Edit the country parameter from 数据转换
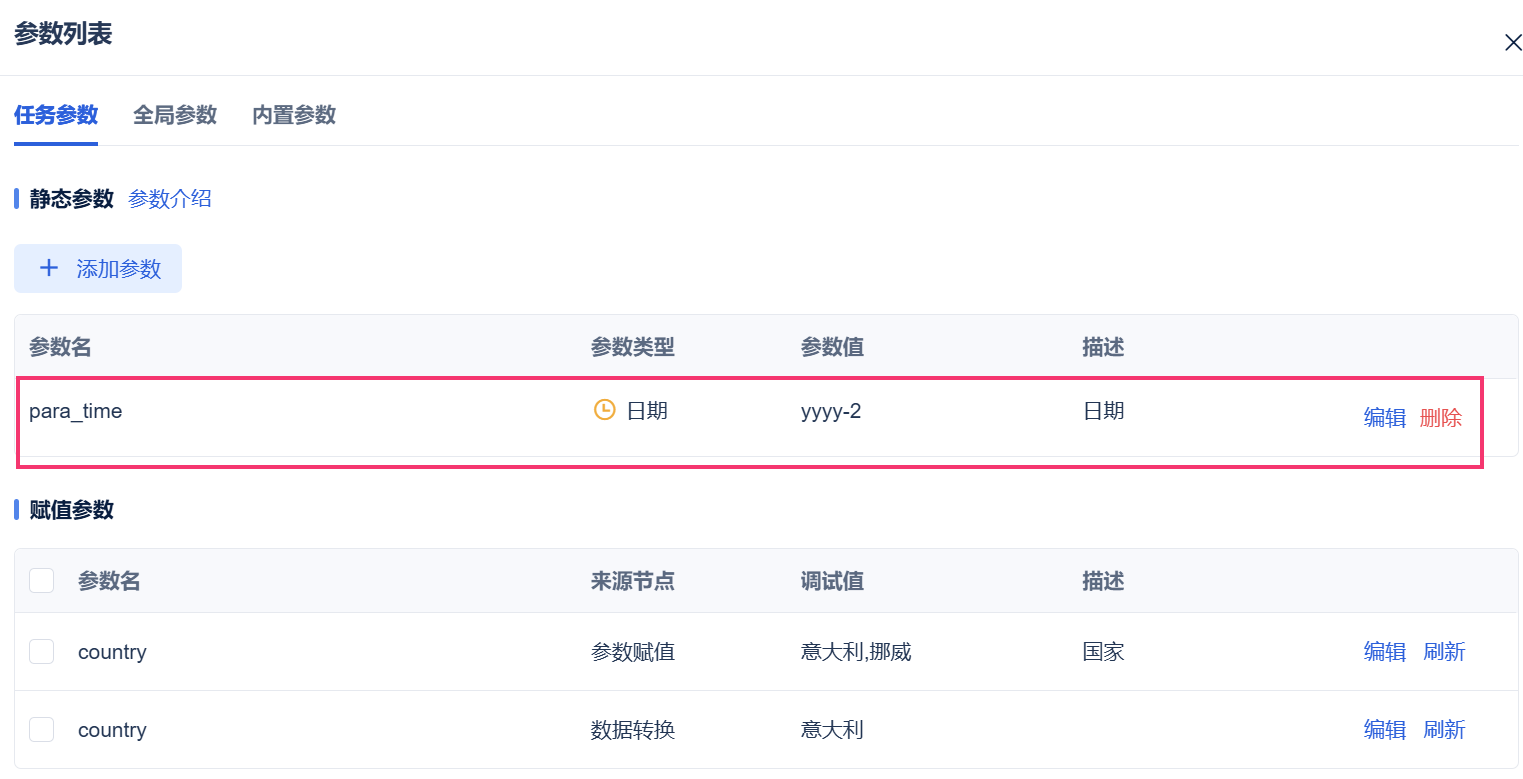Image resolution: width=1523 pixels, height=779 pixels. click(1385, 730)
